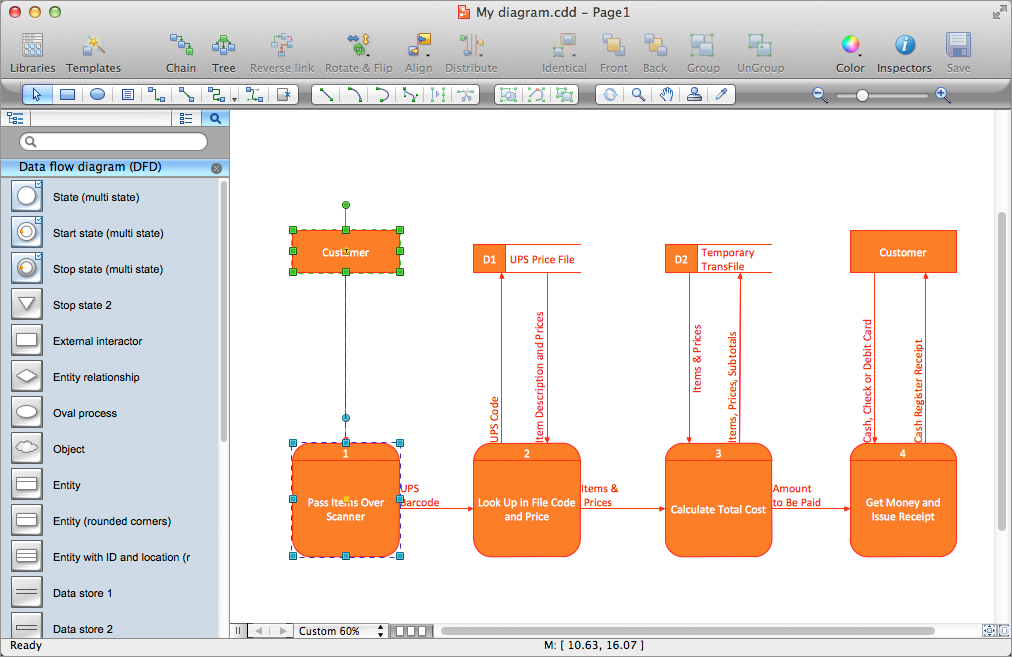
Task: Select the Stamp clone tool
Action: click(x=694, y=95)
